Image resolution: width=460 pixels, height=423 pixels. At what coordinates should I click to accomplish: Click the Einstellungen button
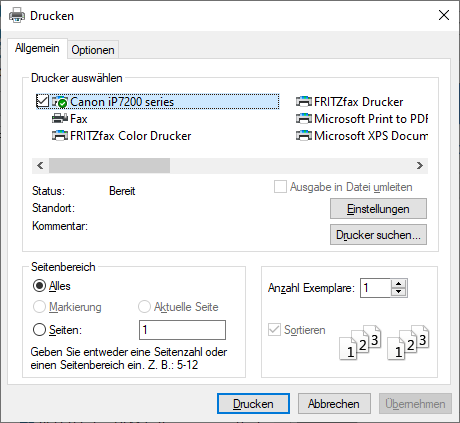pos(378,209)
